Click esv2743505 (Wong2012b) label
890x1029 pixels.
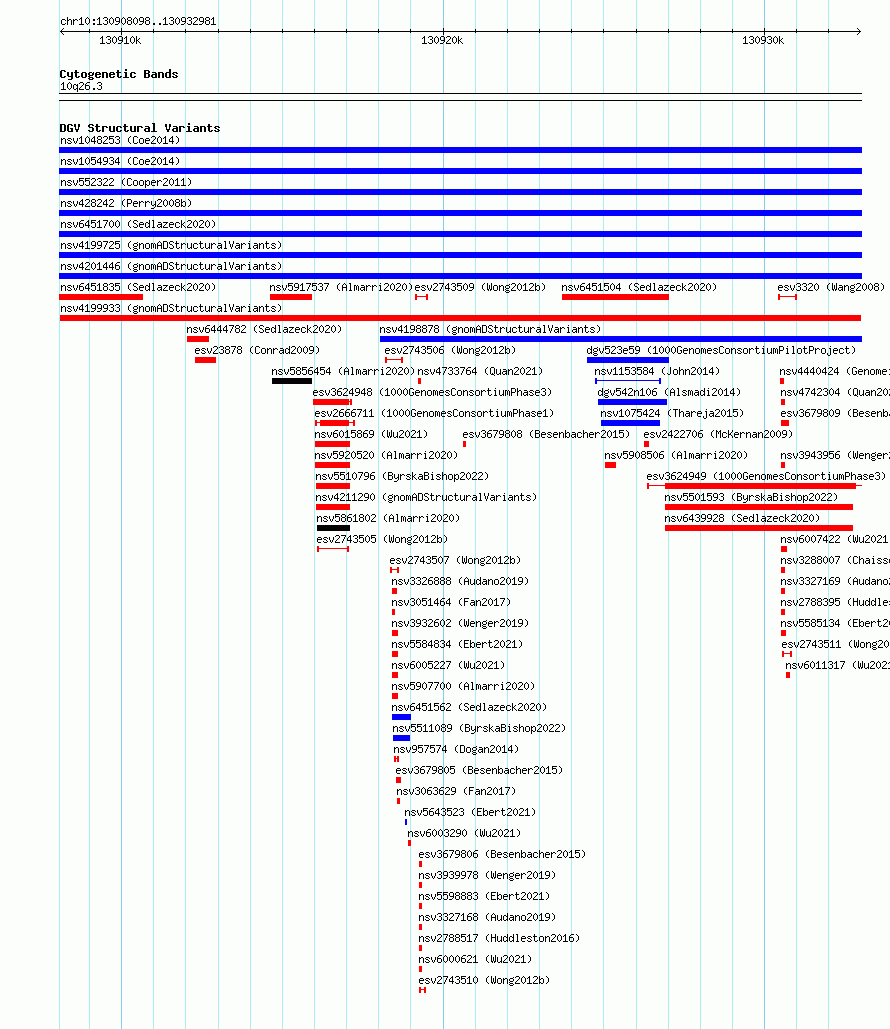382,539
